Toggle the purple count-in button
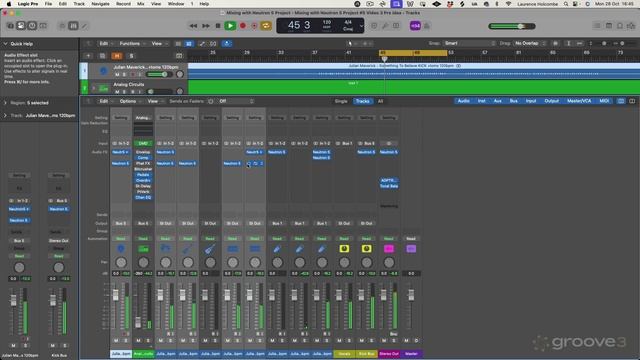Screen dimensions: 640x360 pyautogui.click(x=415, y=26)
